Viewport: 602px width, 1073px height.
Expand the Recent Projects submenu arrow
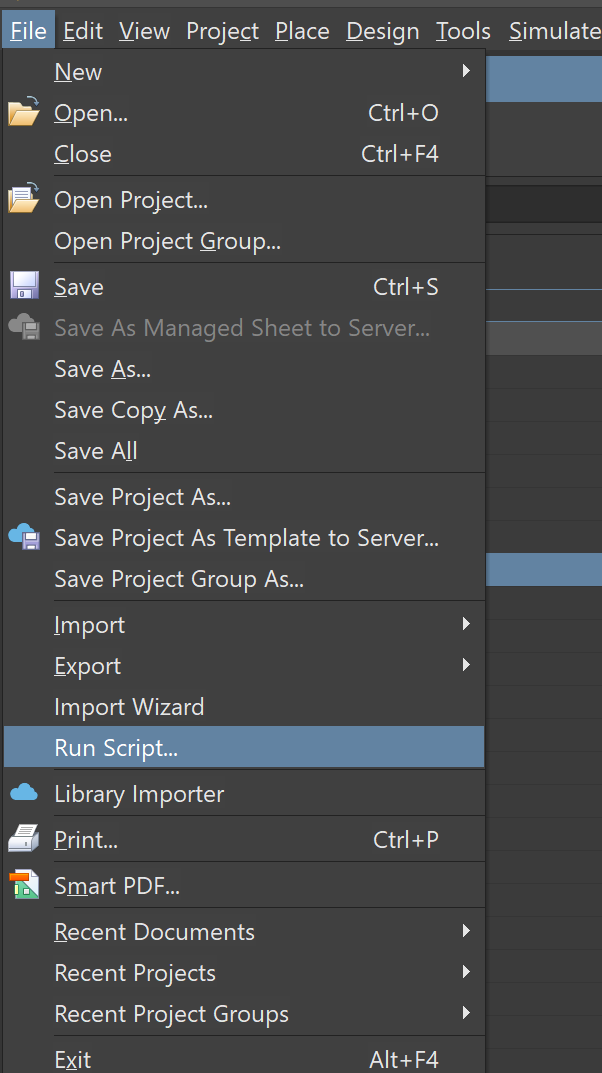(466, 972)
